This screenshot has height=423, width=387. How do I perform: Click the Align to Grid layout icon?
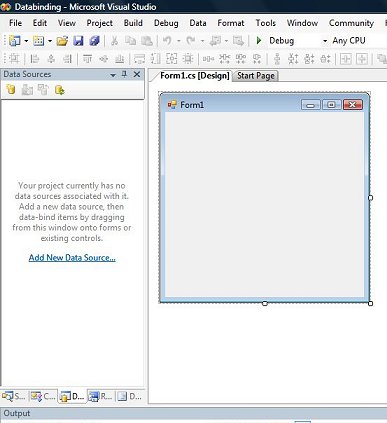(x=14, y=59)
